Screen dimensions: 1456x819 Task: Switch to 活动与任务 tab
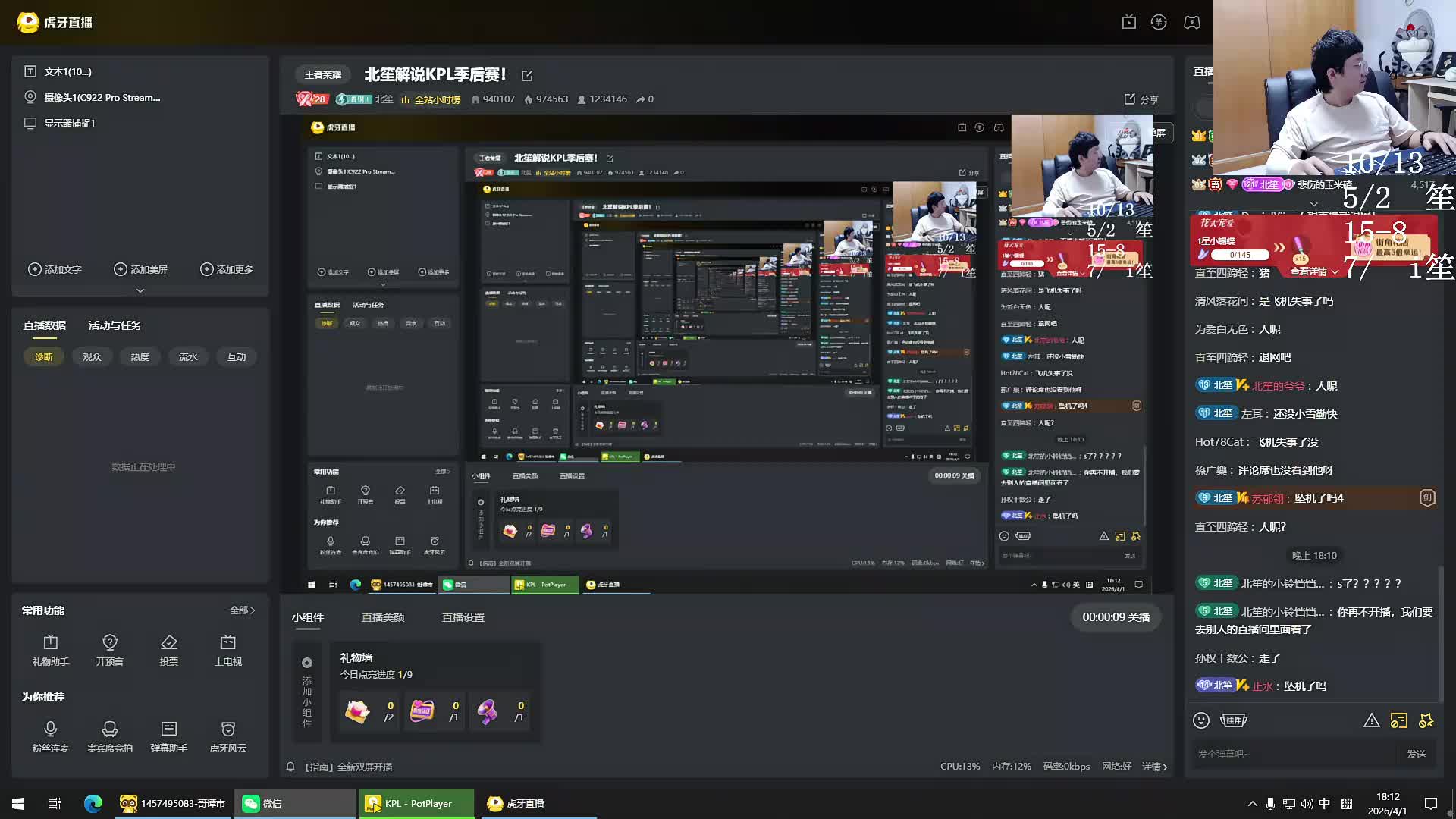(x=115, y=325)
